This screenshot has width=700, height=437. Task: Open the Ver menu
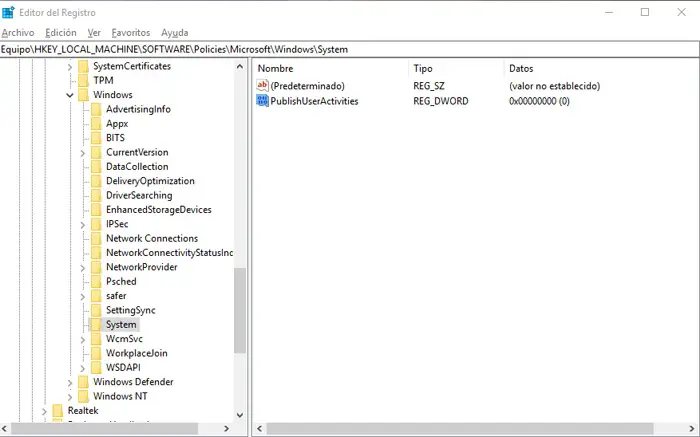(94, 33)
